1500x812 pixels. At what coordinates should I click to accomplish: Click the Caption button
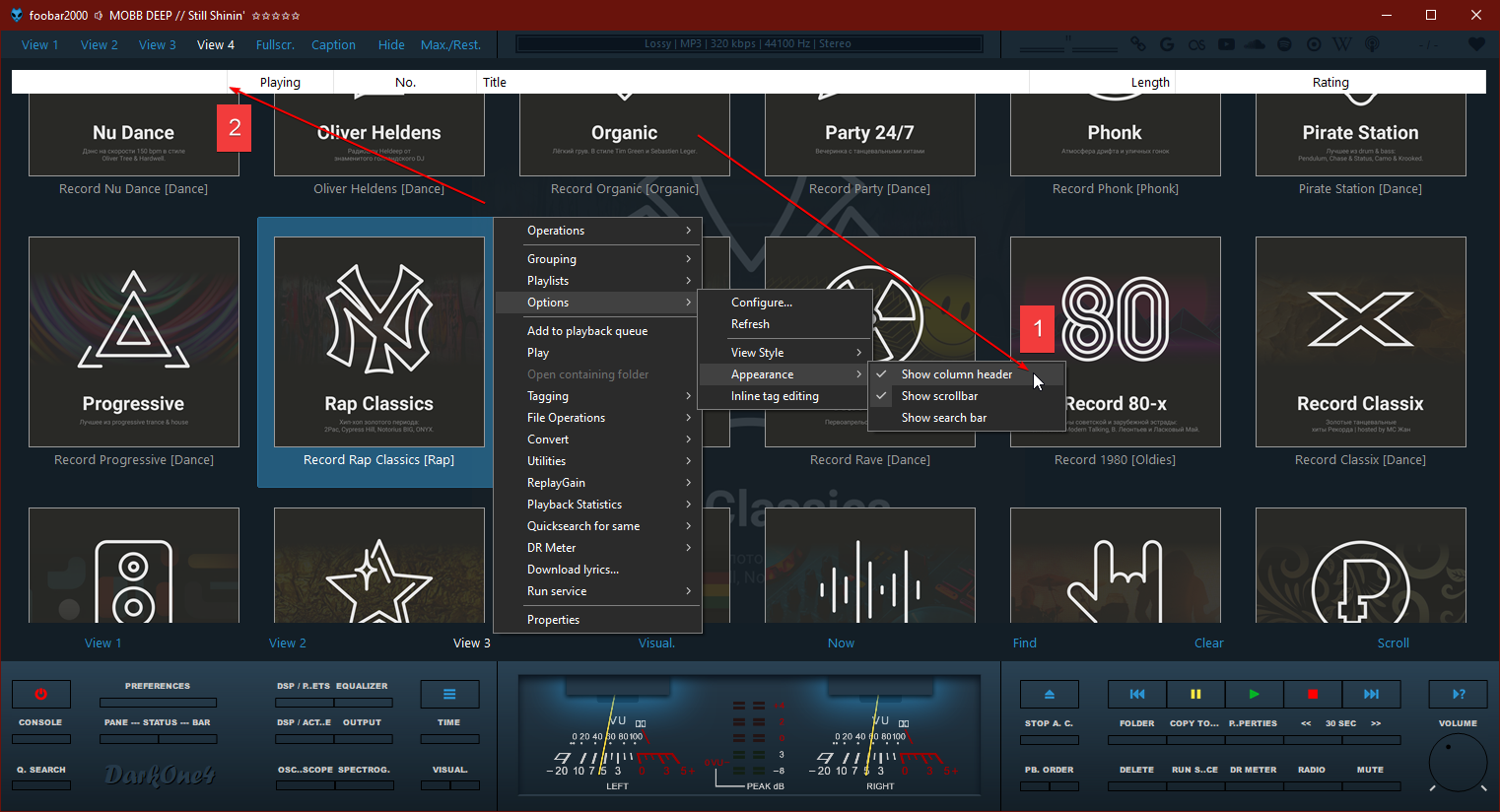(333, 44)
